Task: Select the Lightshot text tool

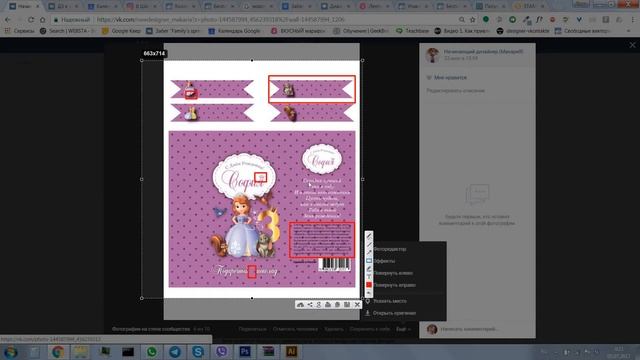Action: coord(369,276)
